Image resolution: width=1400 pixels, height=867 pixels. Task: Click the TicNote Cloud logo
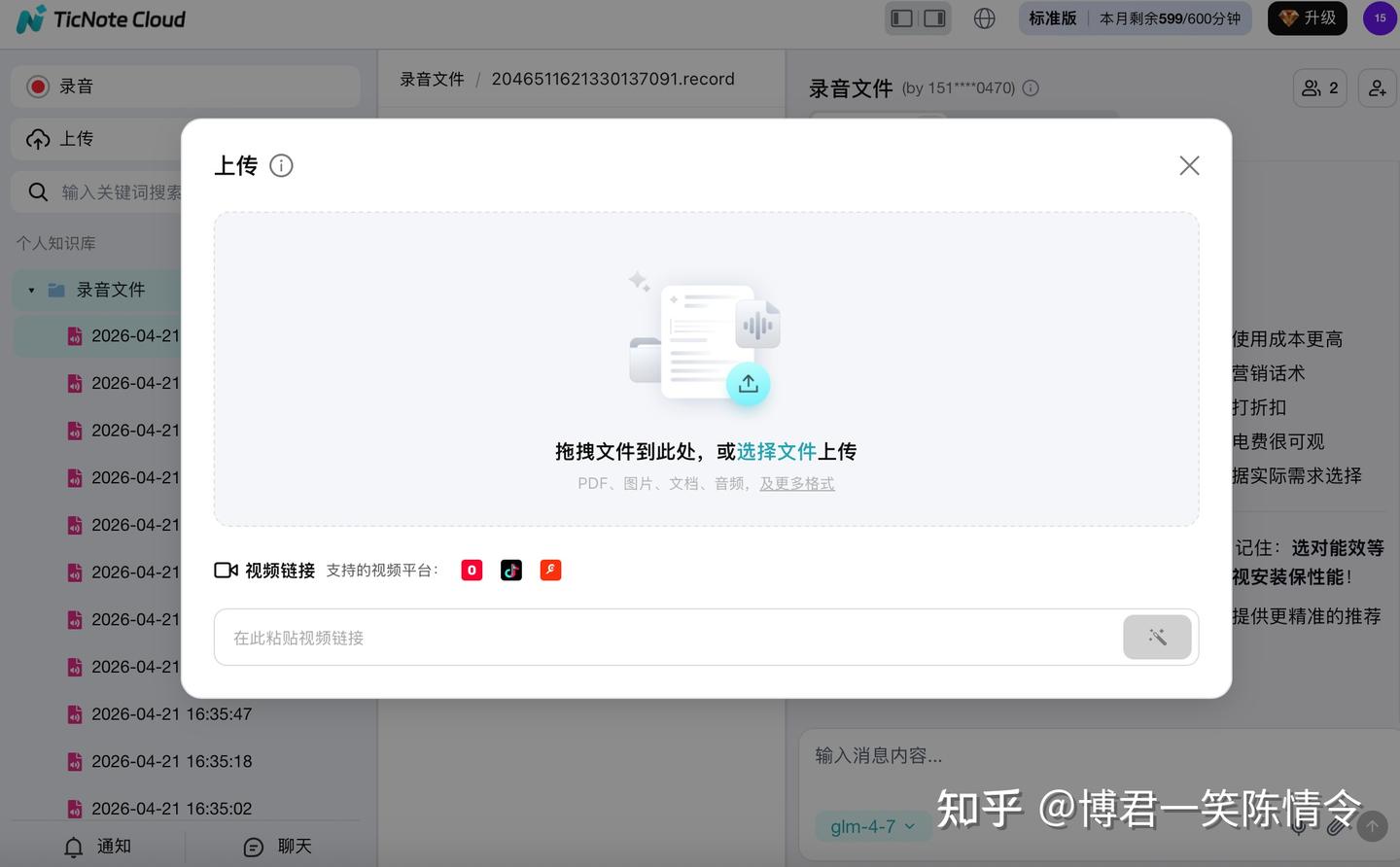tap(101, 19)
